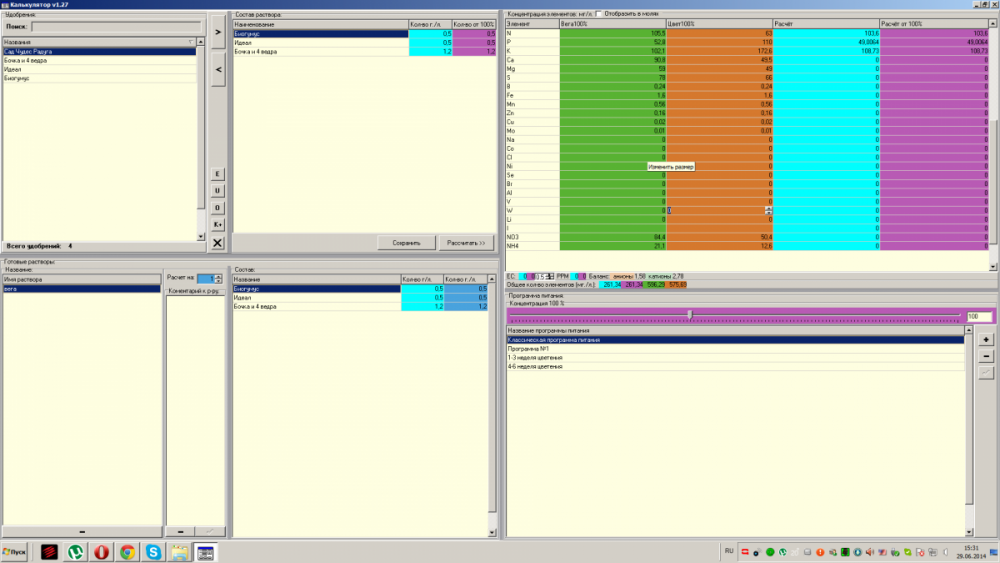Click the Концентрация slider handle

(x=690, y=315)
